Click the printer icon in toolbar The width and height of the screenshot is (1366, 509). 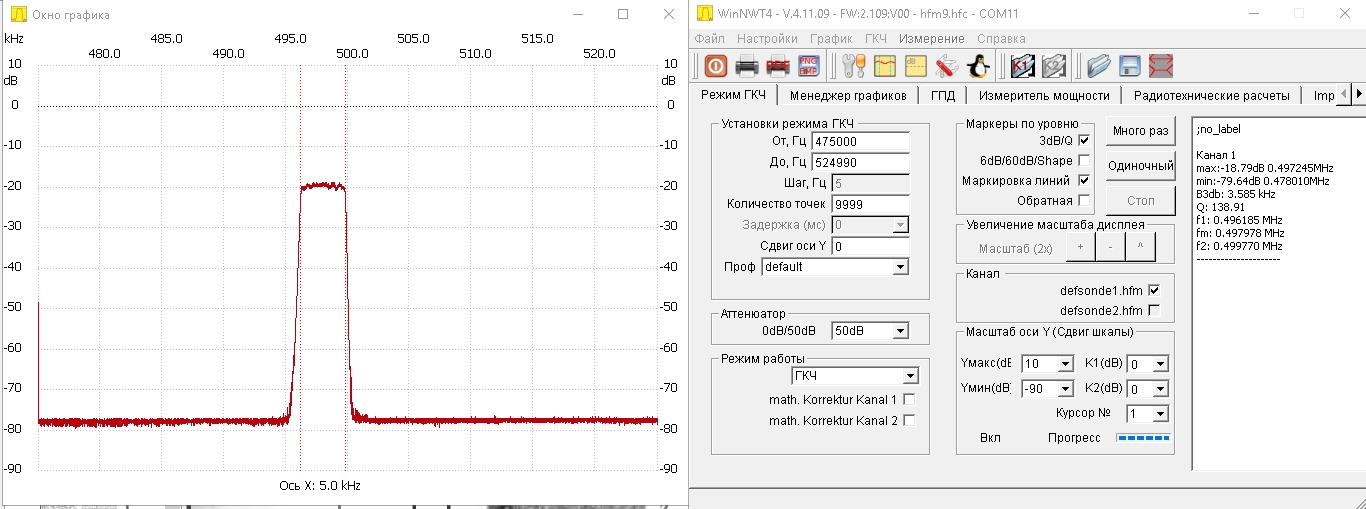747,66
